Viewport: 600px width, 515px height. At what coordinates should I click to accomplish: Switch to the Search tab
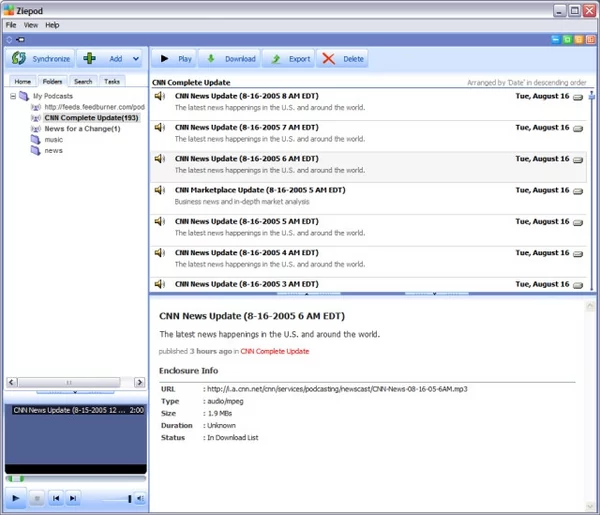pyautogui.click(x=83, y=81)
